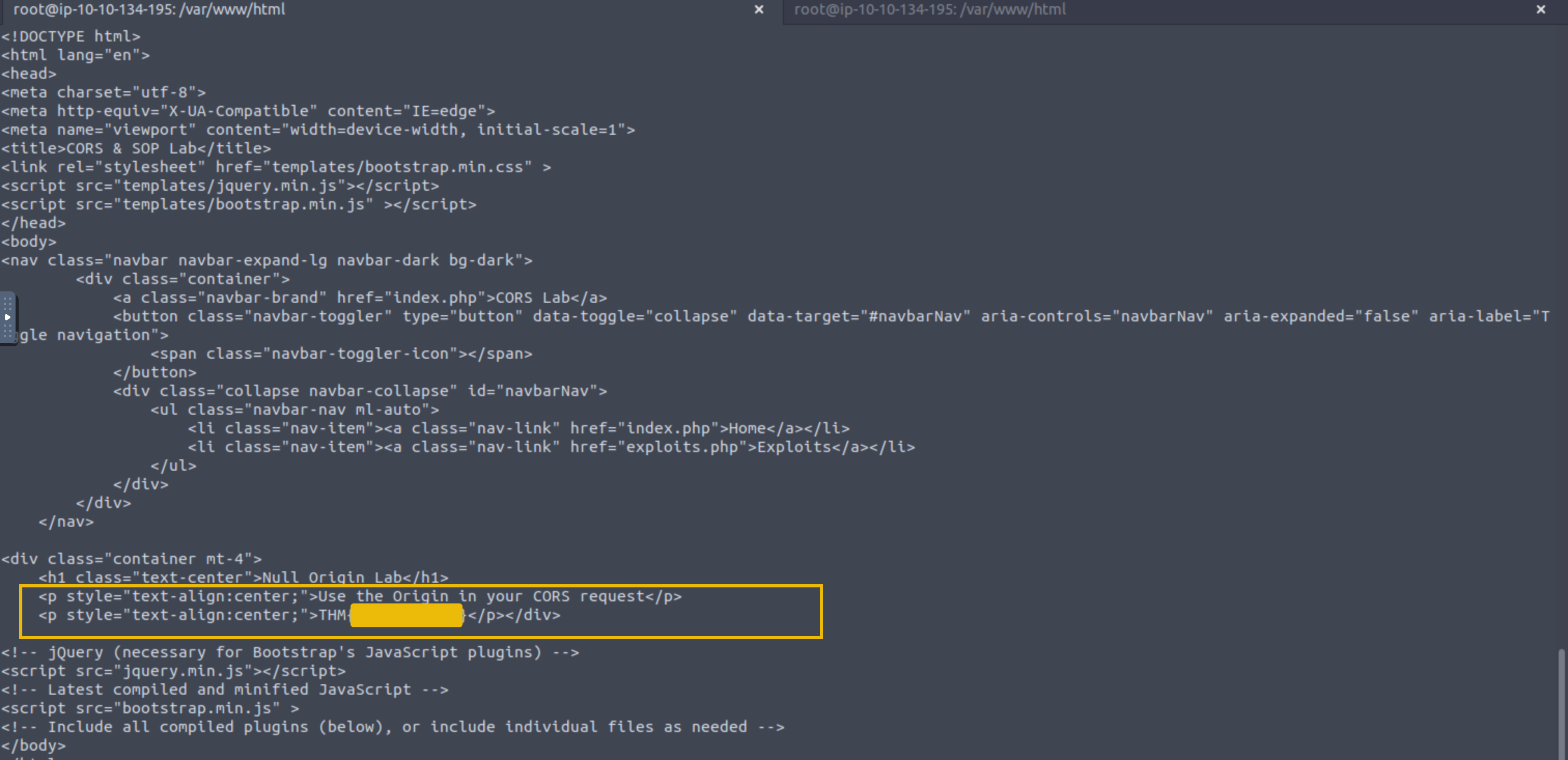Click the closing '</ul>' line

pos(174,466)
